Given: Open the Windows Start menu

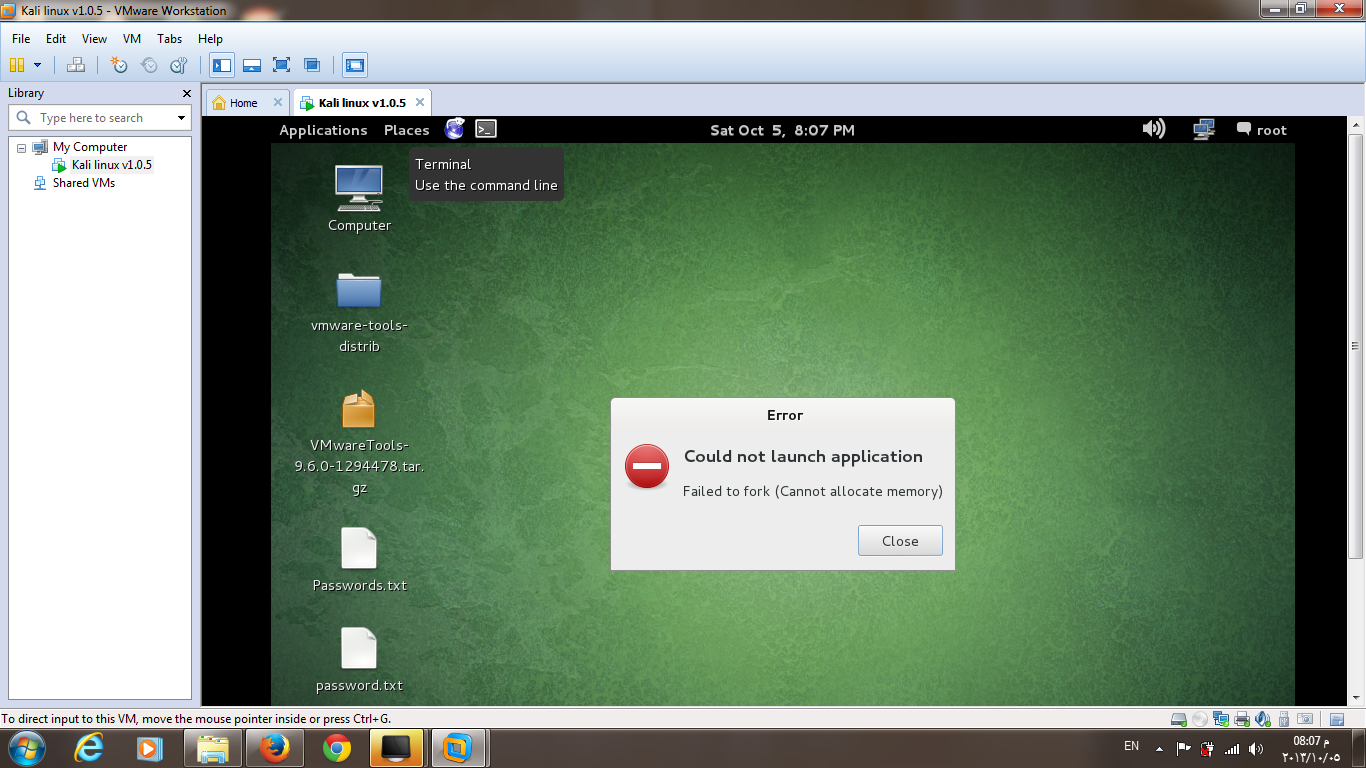Looking at the screenshot, I should click(26, 747).
